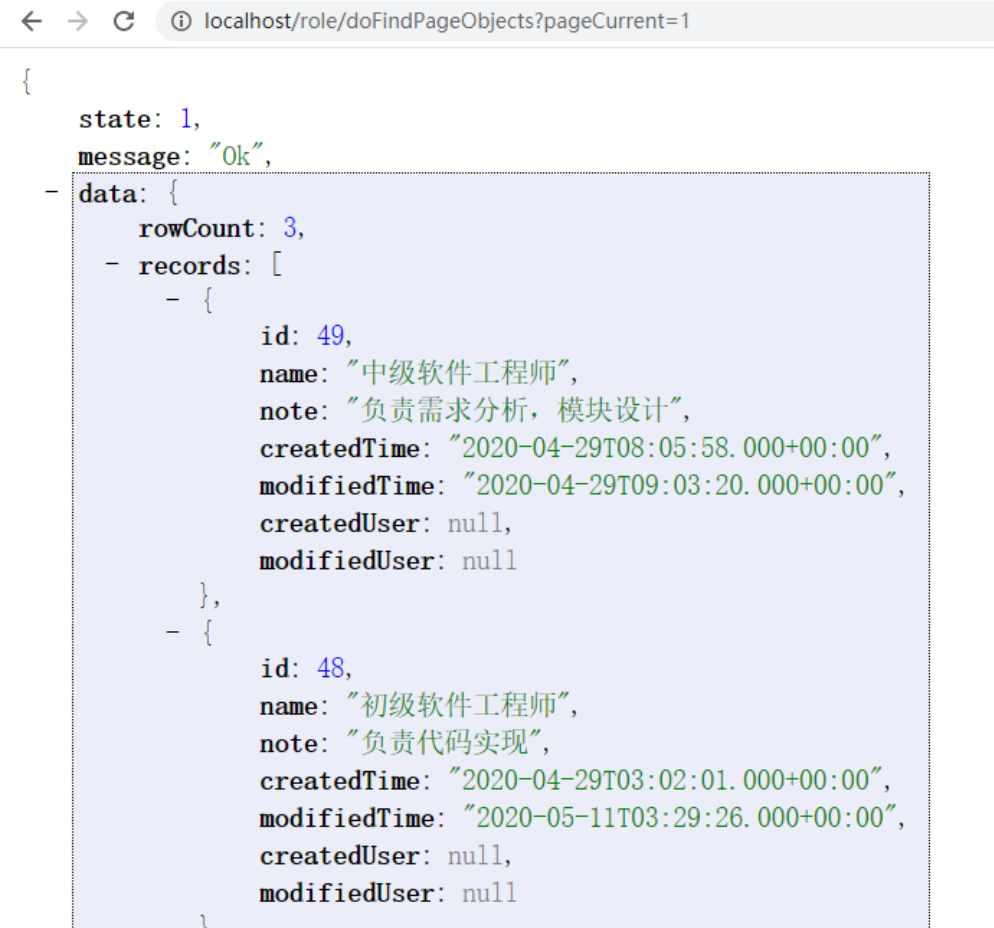Click modifiedUser null in record 48
Screen dimensions: 994x928
pyautogui.click(x=489, y=893)
